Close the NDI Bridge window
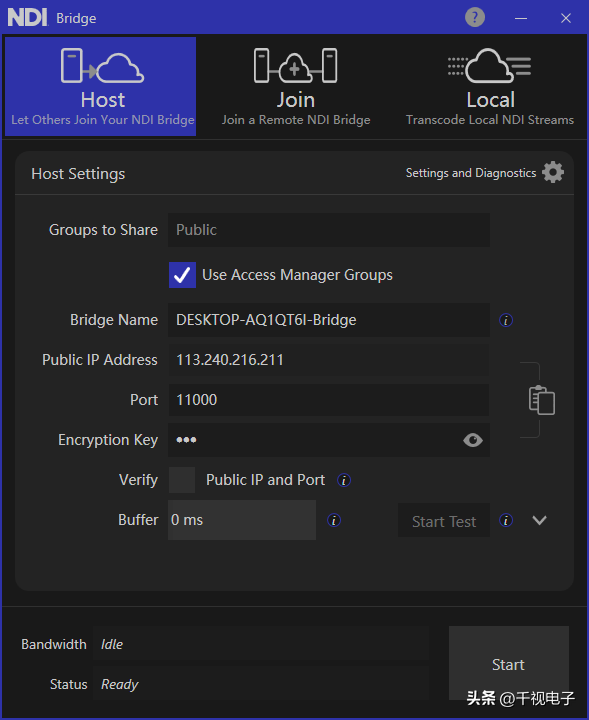 point(566,18)
